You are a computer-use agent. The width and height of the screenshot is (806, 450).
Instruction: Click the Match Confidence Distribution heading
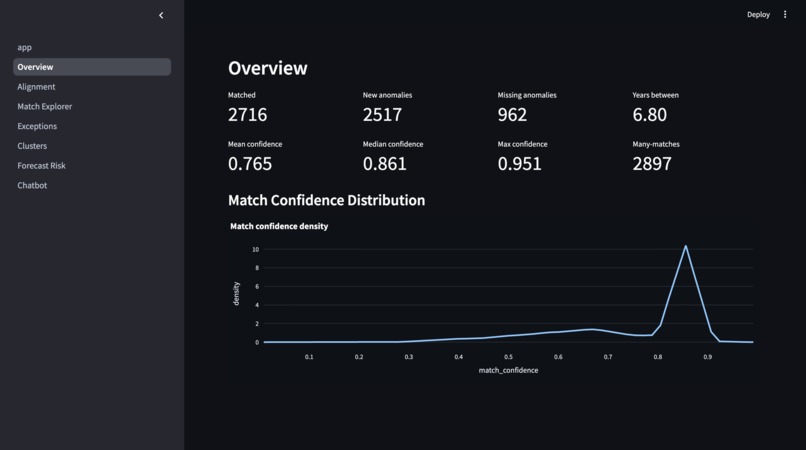pyautogui.click(x=326, y=200)
